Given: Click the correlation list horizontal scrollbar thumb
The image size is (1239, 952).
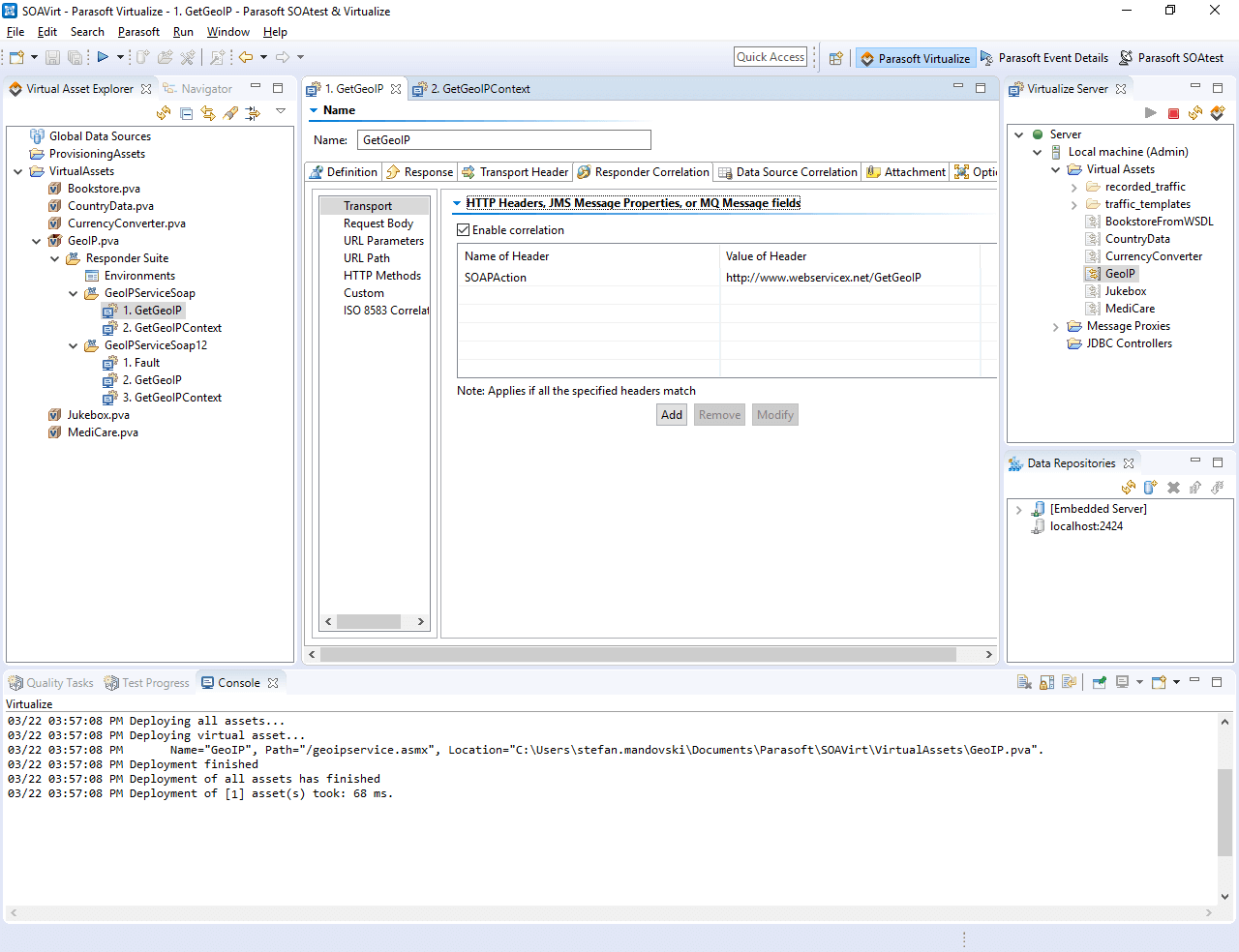Looking at the screenshot, I should 369,622.
